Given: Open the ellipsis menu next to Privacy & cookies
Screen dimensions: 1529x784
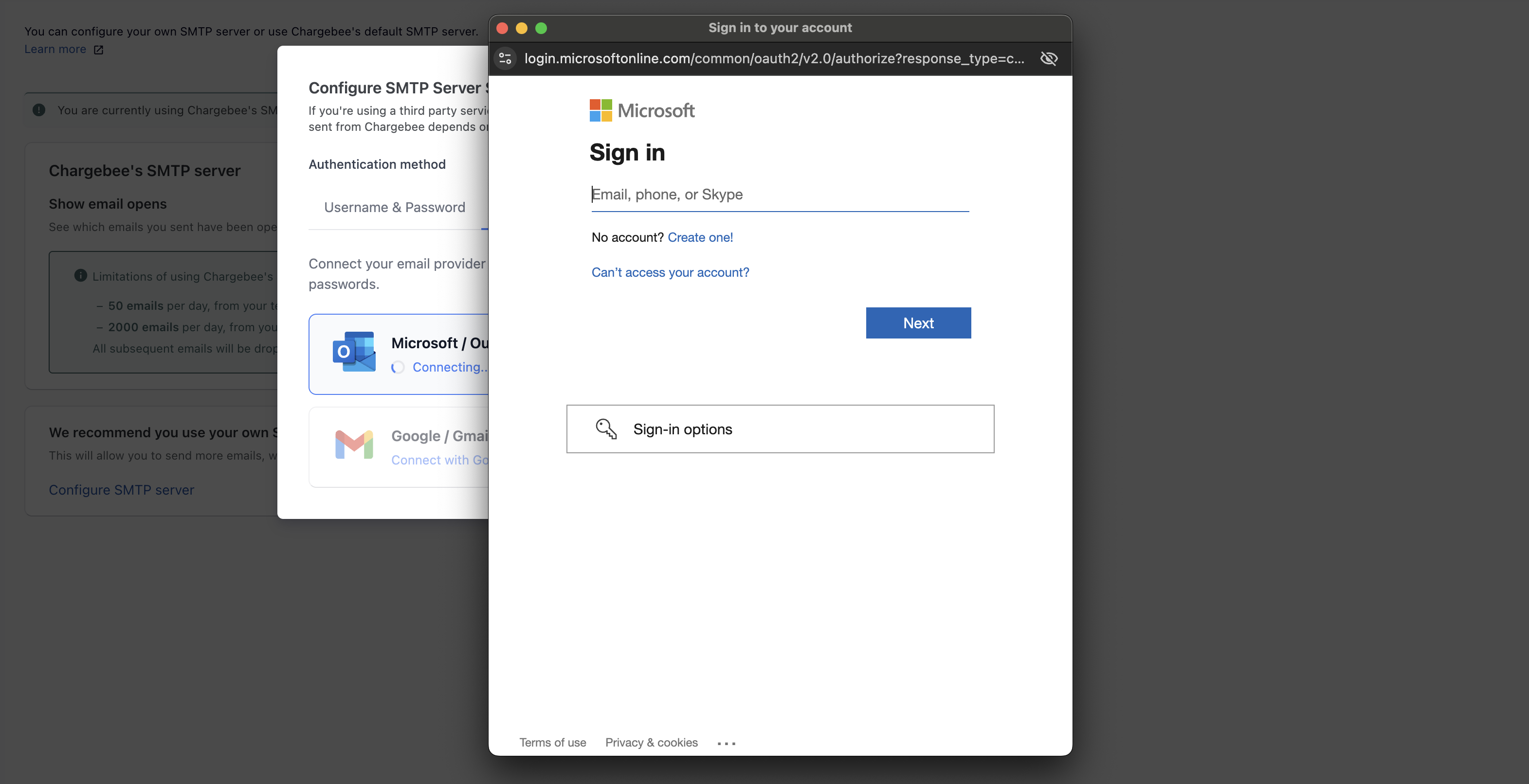Looking at the screenshot, I should [727, 743].
